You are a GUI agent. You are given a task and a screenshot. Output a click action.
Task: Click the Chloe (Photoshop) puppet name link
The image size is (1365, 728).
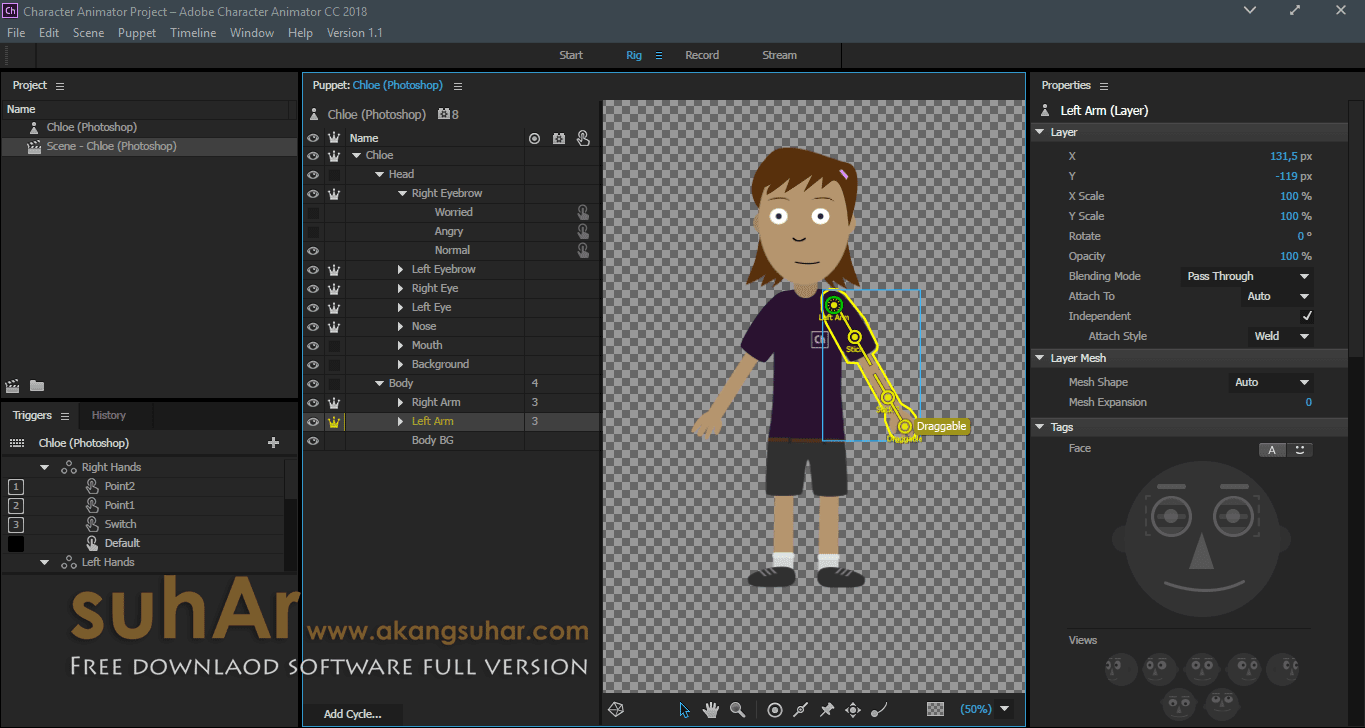pyautogui.click(x=397, y=85)
